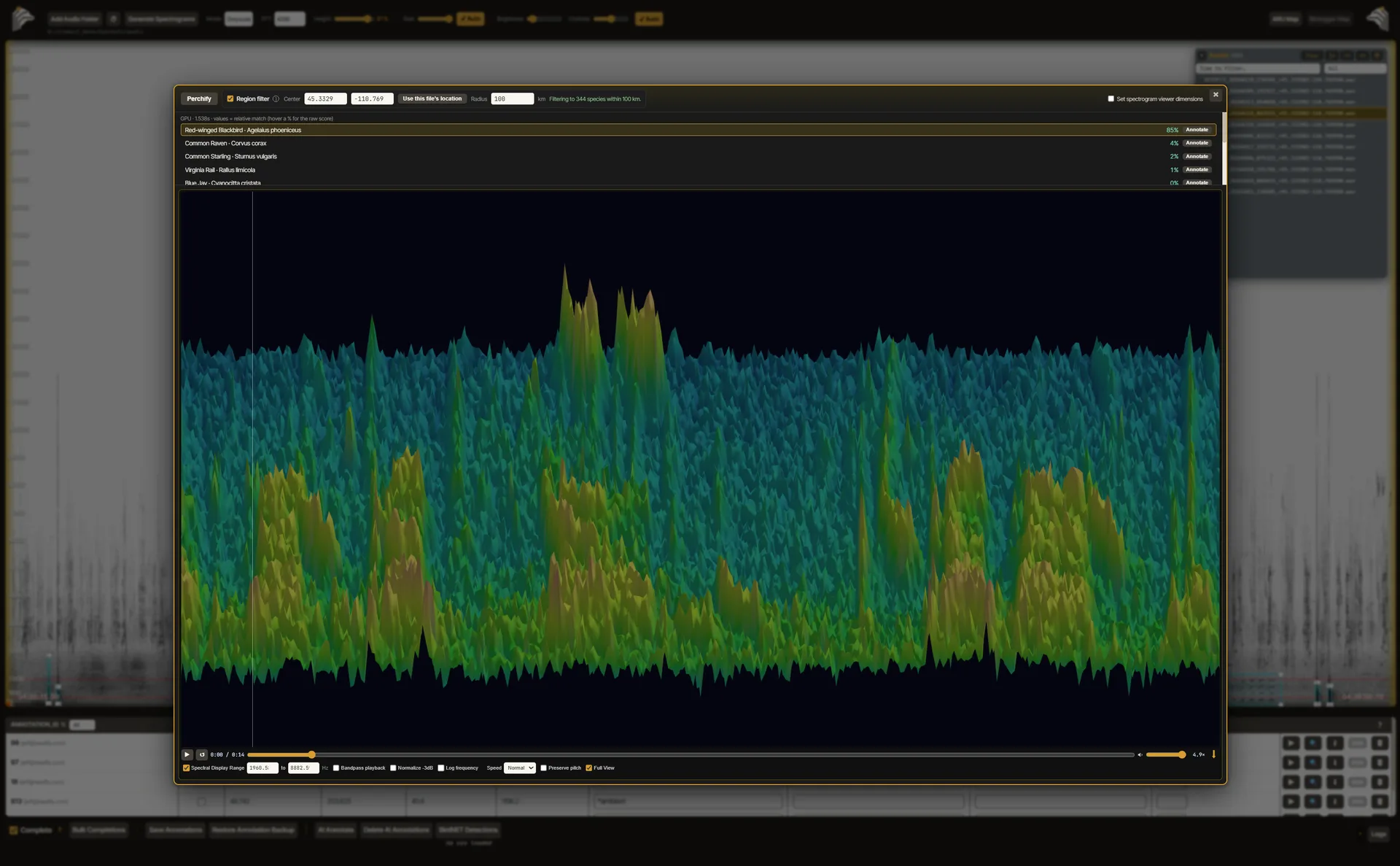Click the playback position slider handle
Viewport: 1400px width, 866px height.
point(311,754)
